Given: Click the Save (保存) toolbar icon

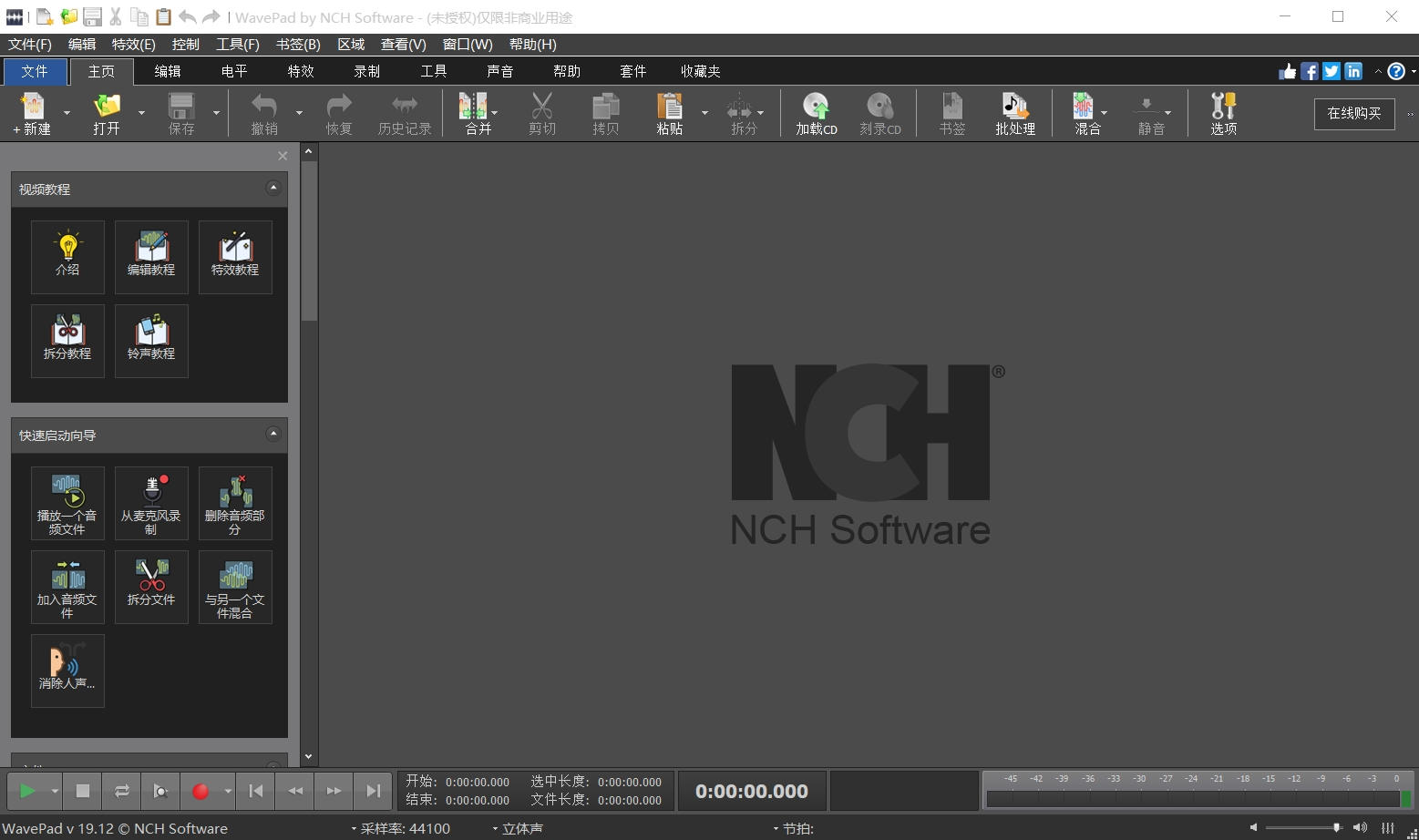Looking at the screenshot, I should pos(181,113).
